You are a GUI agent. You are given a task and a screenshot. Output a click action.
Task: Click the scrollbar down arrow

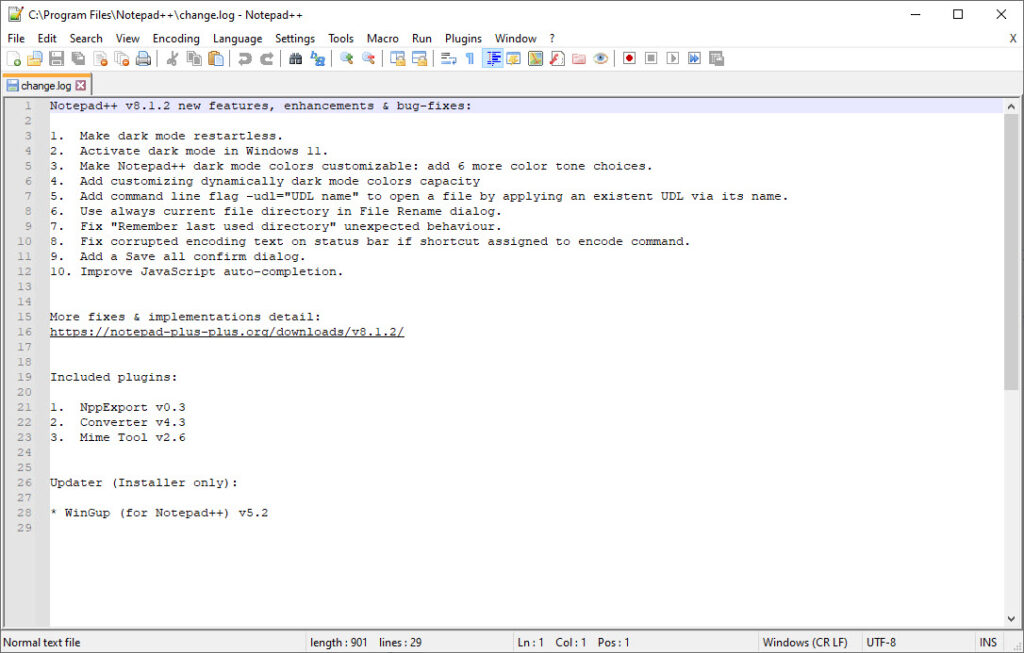pos(1011,618)
